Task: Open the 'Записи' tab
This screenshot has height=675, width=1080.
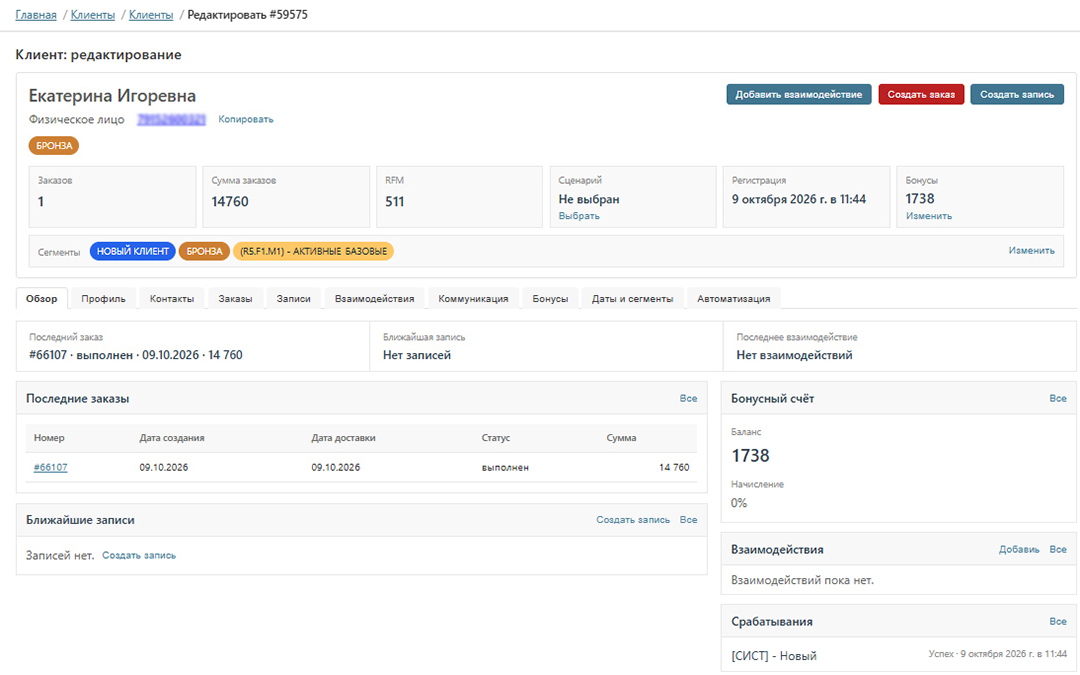Action: coord(293,298)
